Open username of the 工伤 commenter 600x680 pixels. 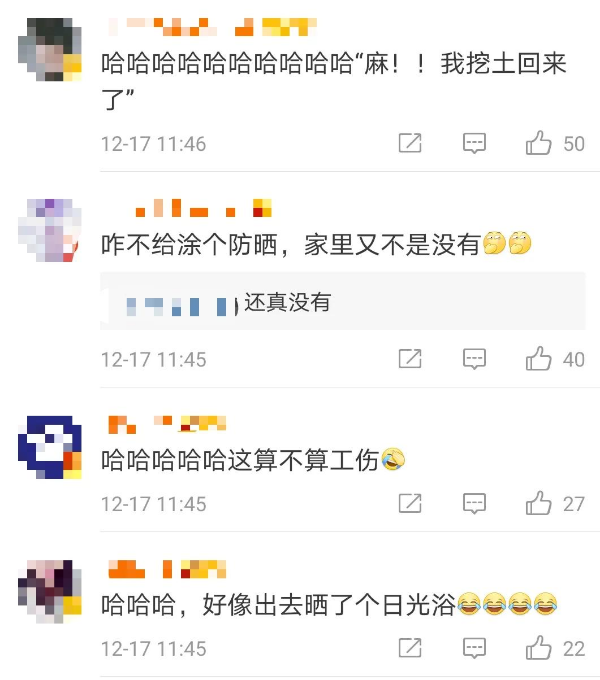point(167,424)
